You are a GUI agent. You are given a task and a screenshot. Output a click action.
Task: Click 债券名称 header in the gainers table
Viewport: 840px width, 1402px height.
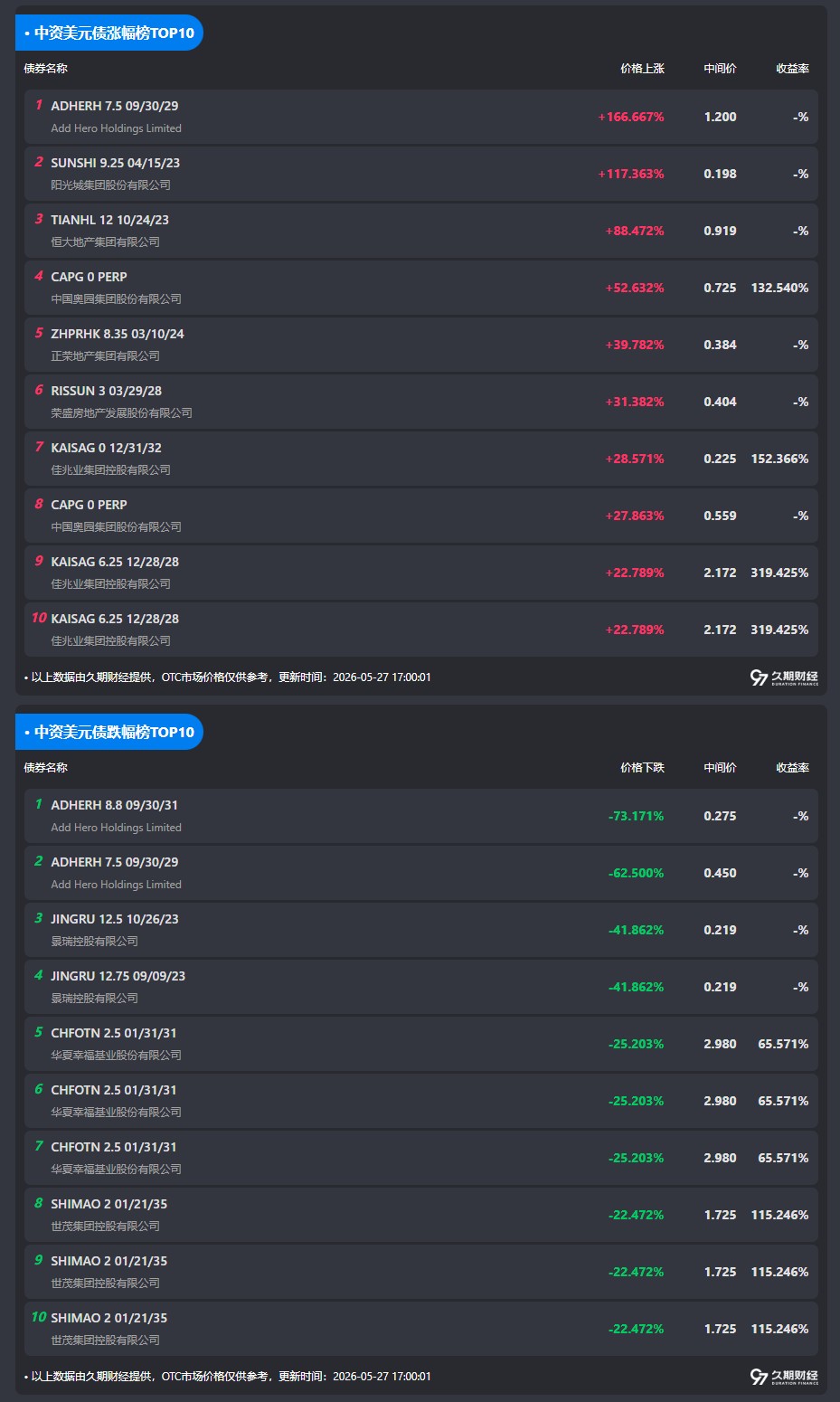click(x=46, y=69)
